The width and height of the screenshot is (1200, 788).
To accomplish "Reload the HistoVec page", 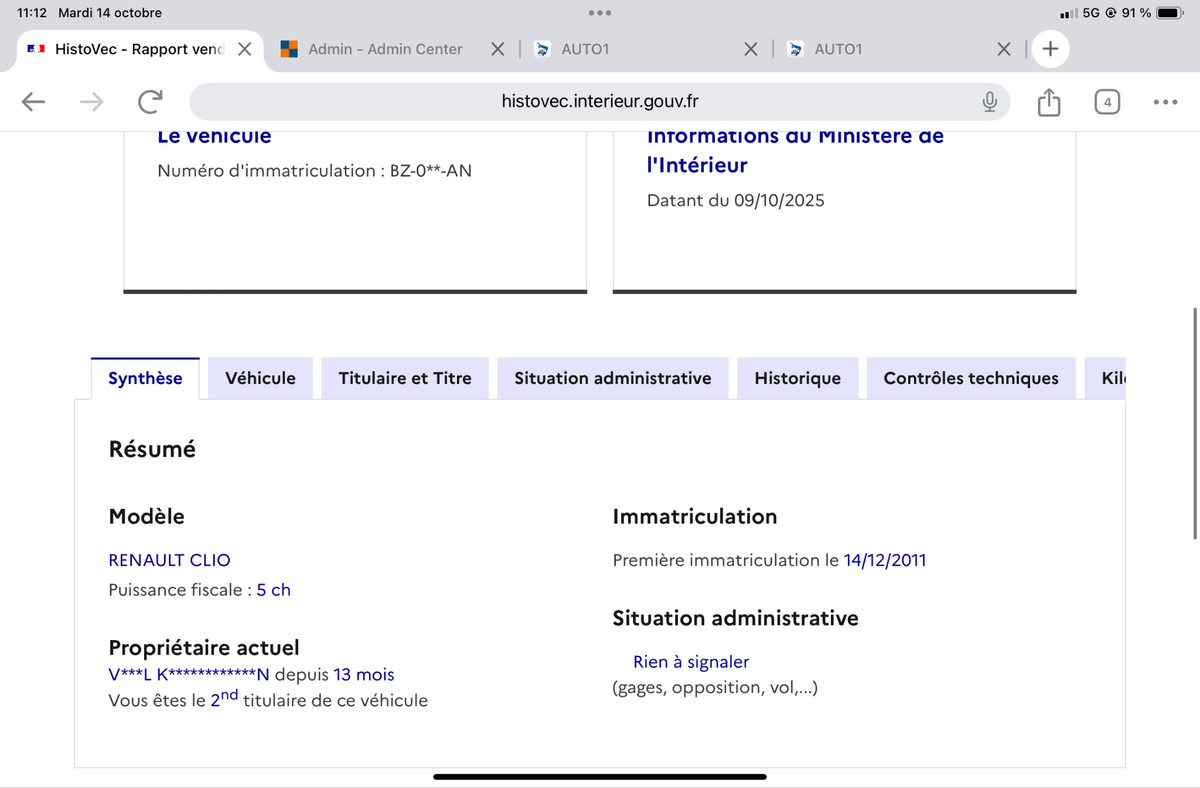I will [150, 101].
